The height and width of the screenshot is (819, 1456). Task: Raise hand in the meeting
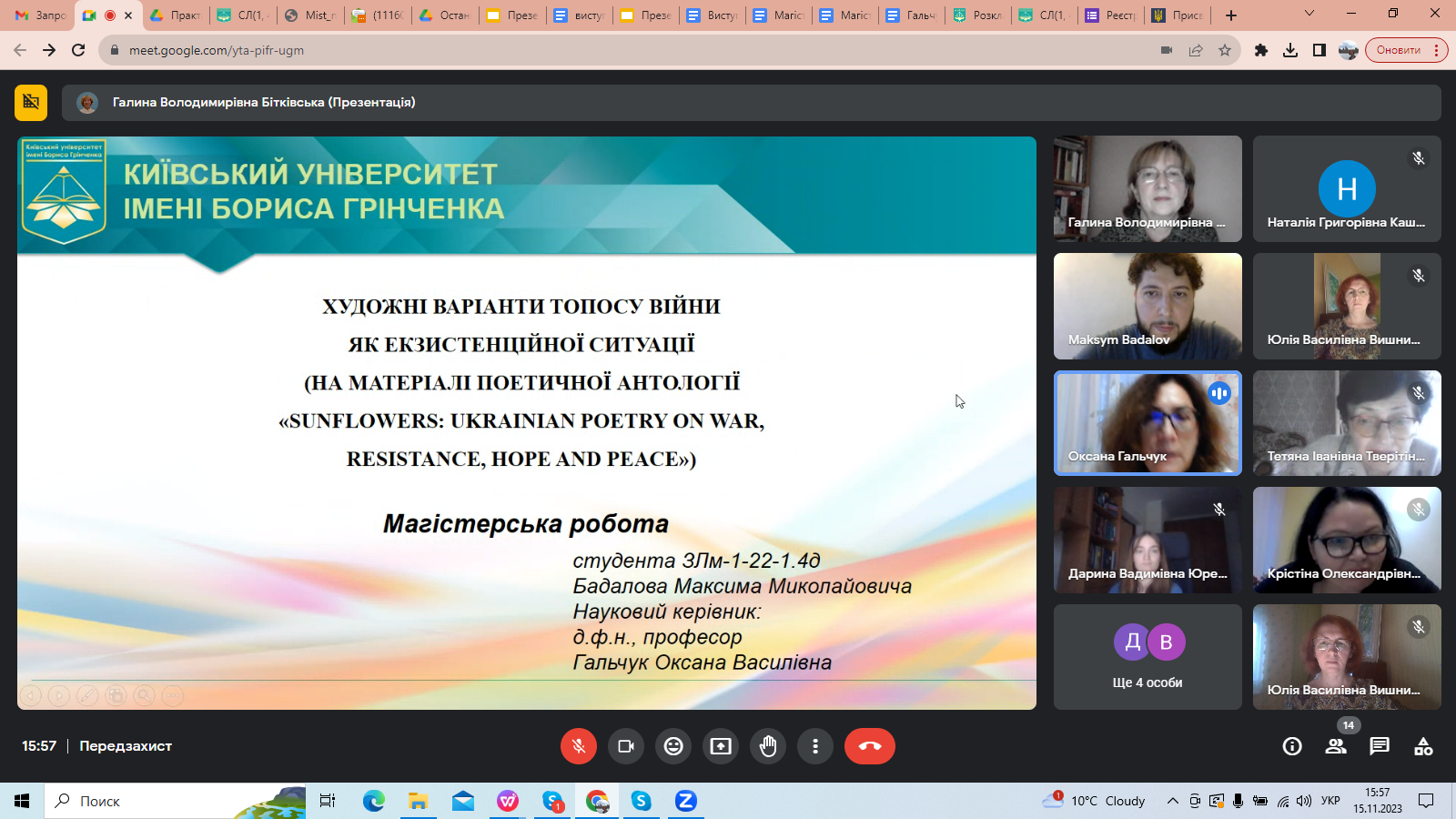click(x=768, y=746)
